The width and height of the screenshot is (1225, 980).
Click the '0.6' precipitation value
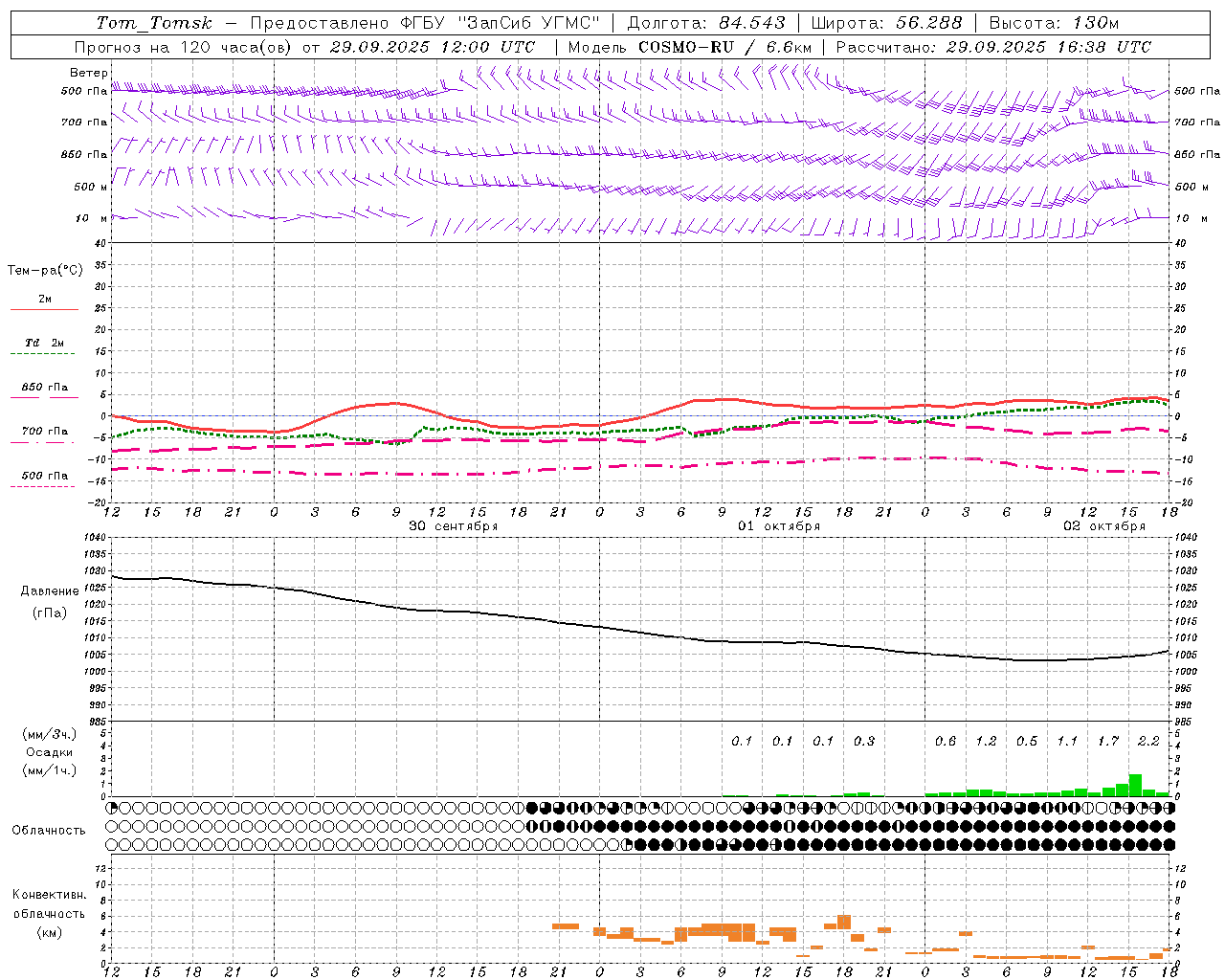pyautogui.click(x=946, y=741)
